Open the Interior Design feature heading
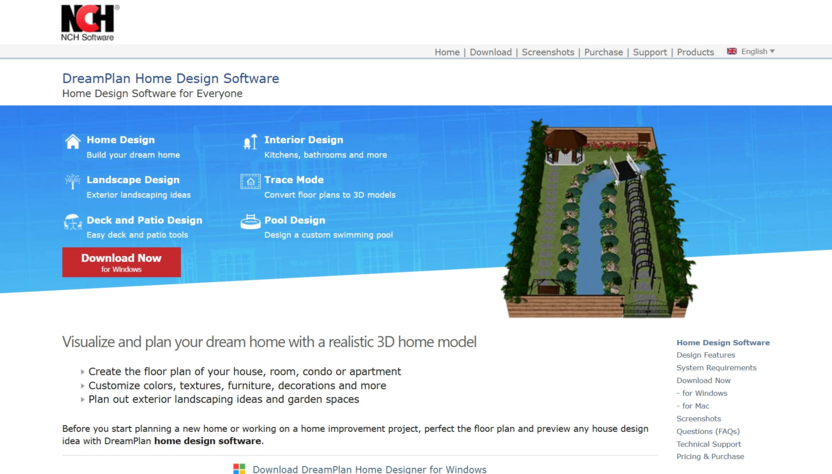The image size is (832, 474). point(304,140)
